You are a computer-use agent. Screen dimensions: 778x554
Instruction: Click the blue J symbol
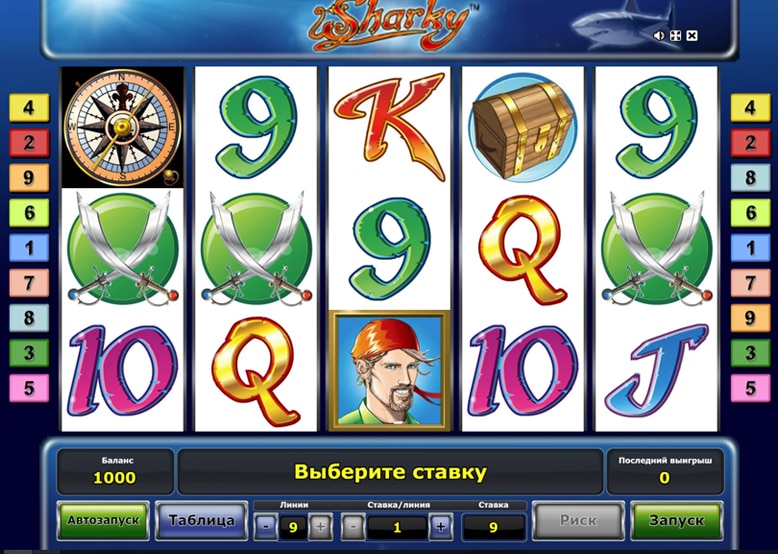(x=656, y=371)
